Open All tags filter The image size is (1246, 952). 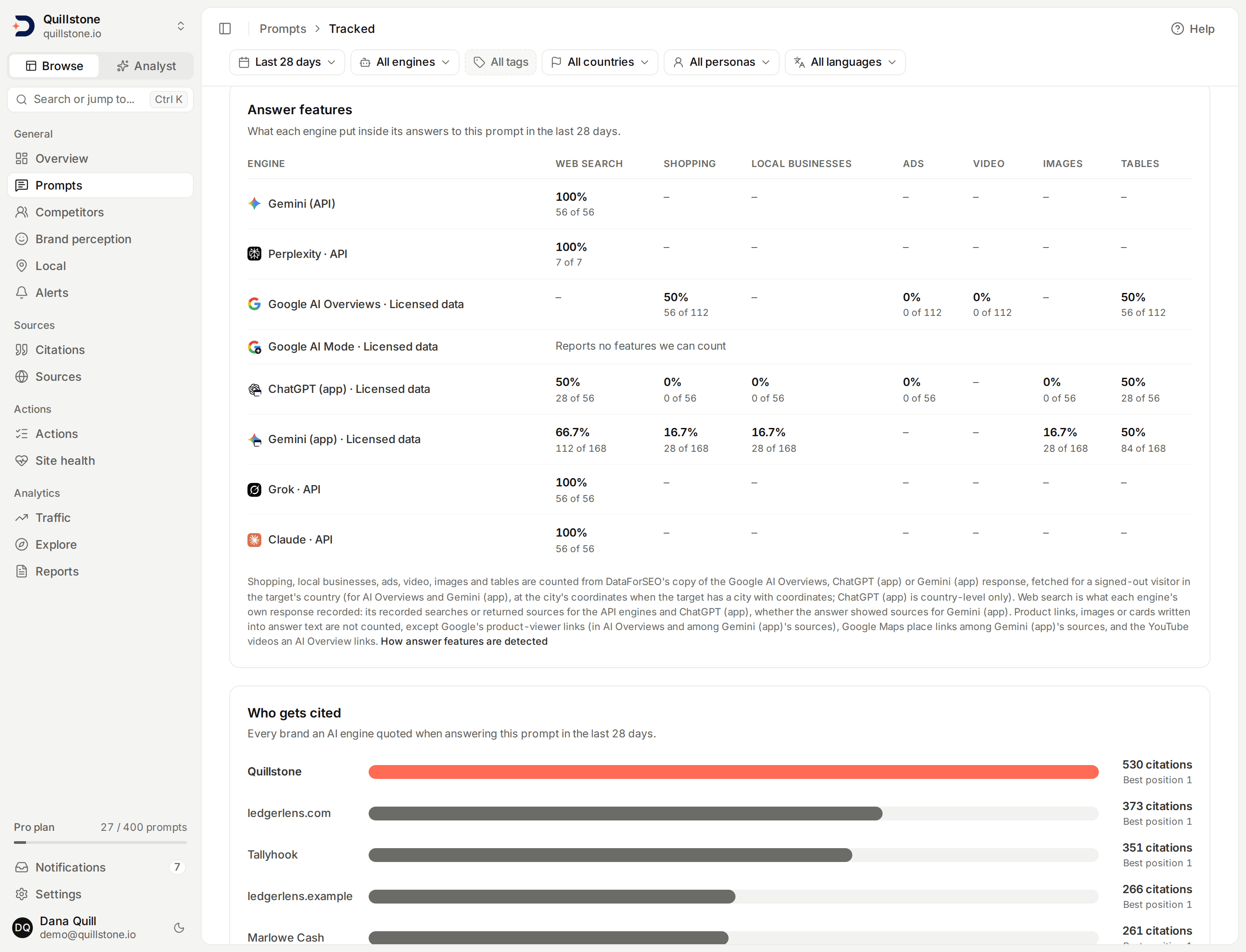pos(500,62)
